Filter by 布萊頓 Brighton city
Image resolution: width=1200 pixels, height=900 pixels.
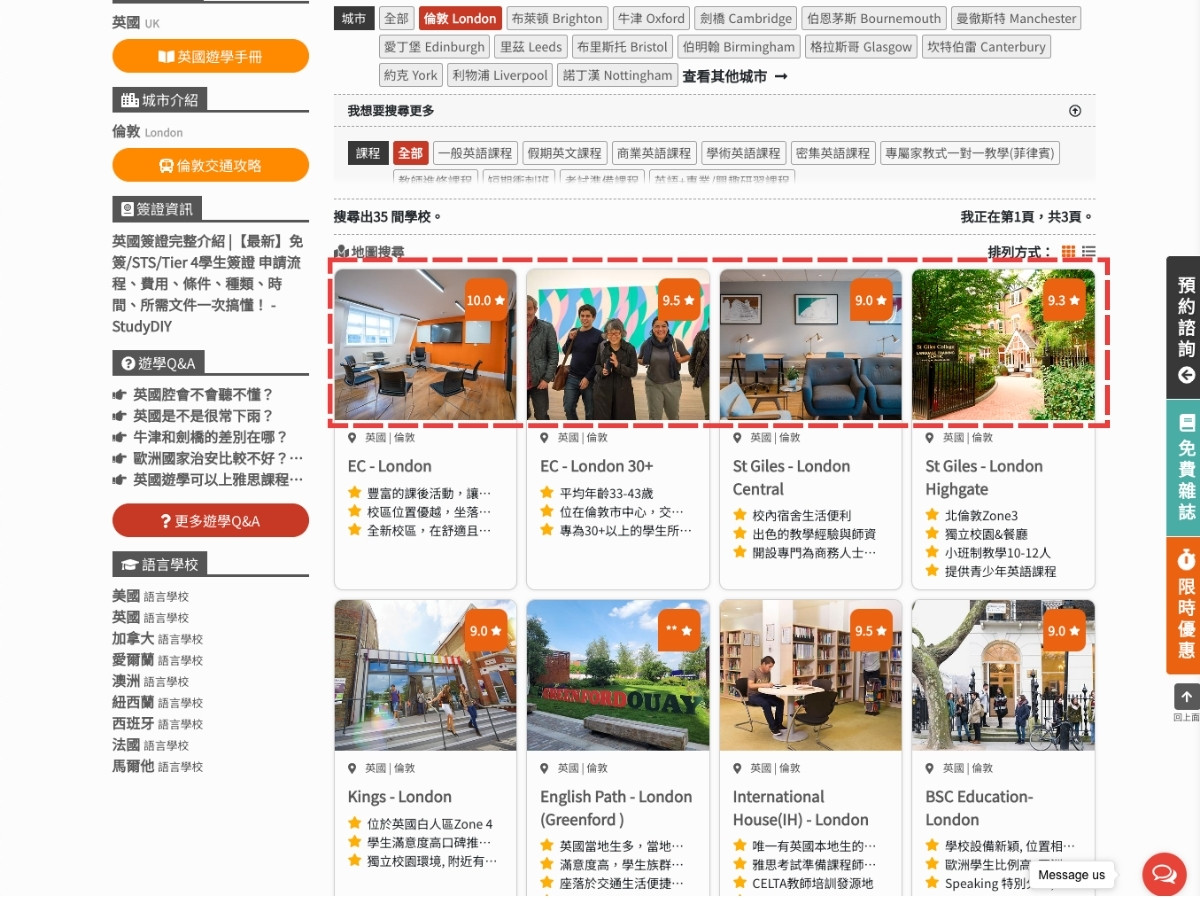click(x=557, y=18)
